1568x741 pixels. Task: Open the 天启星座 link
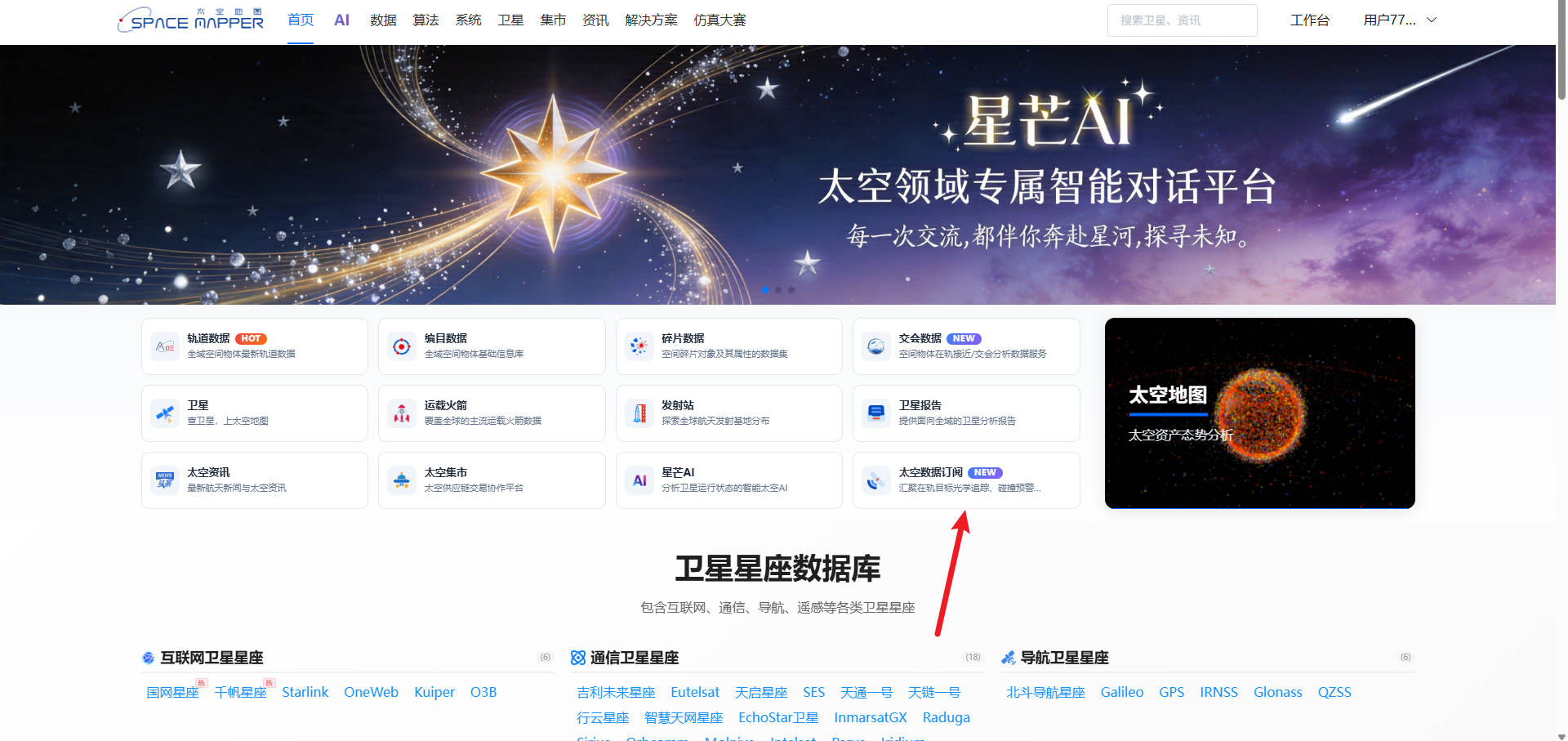pyautogui.click(x=761, y=693)
